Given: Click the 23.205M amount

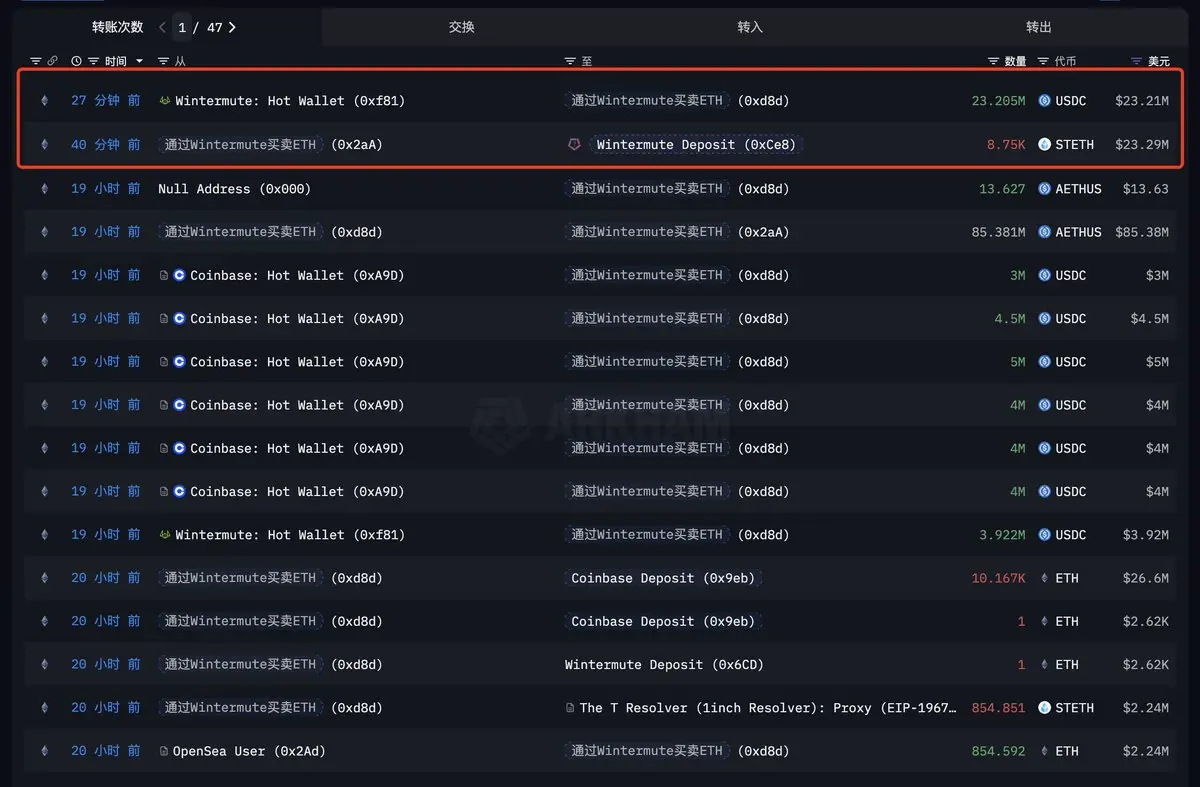Looking at the screenshot, I should (998, 101).
